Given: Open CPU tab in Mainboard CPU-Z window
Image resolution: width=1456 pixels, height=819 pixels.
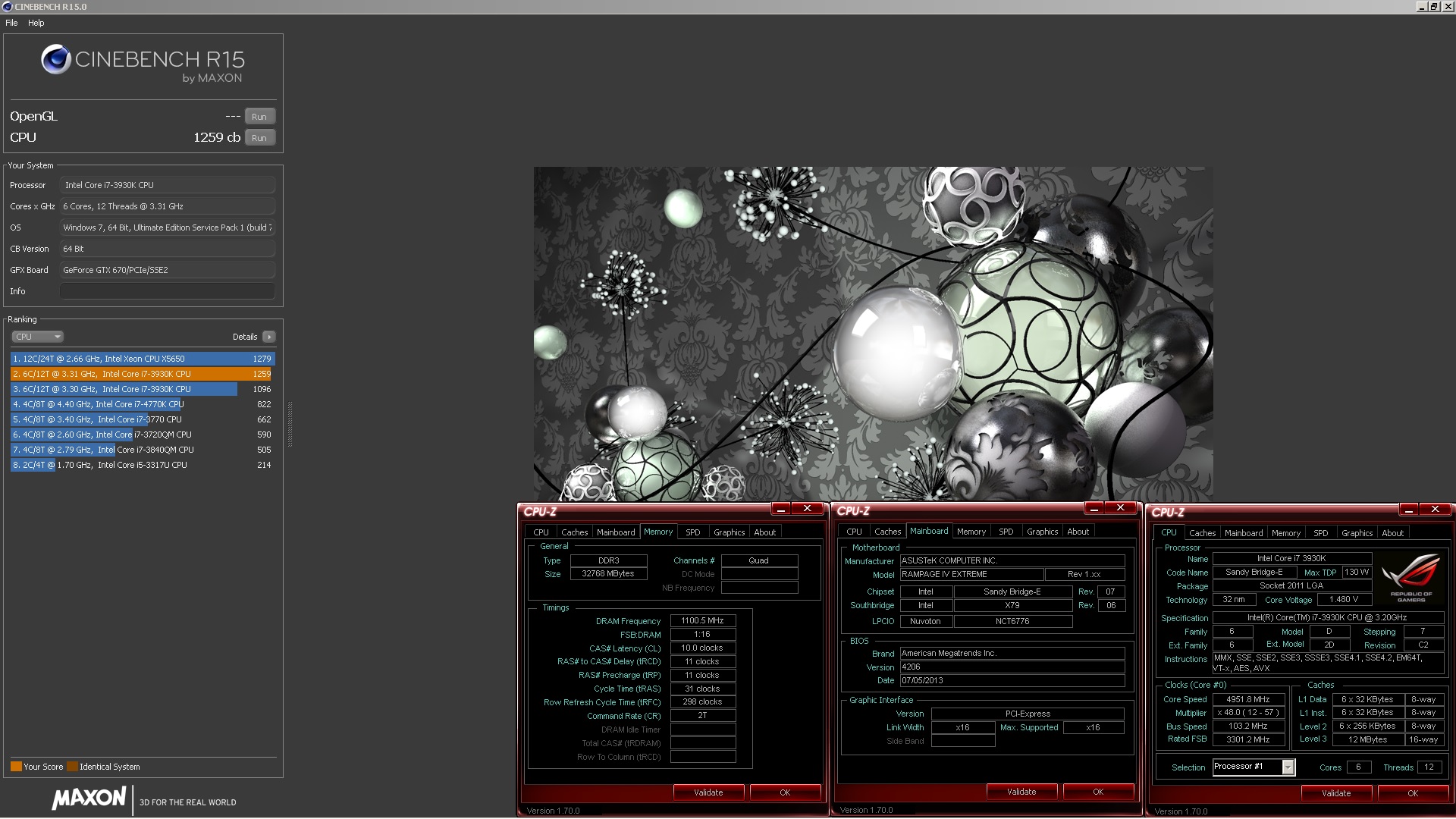Looking at the screenshot, I should [854, 532].
